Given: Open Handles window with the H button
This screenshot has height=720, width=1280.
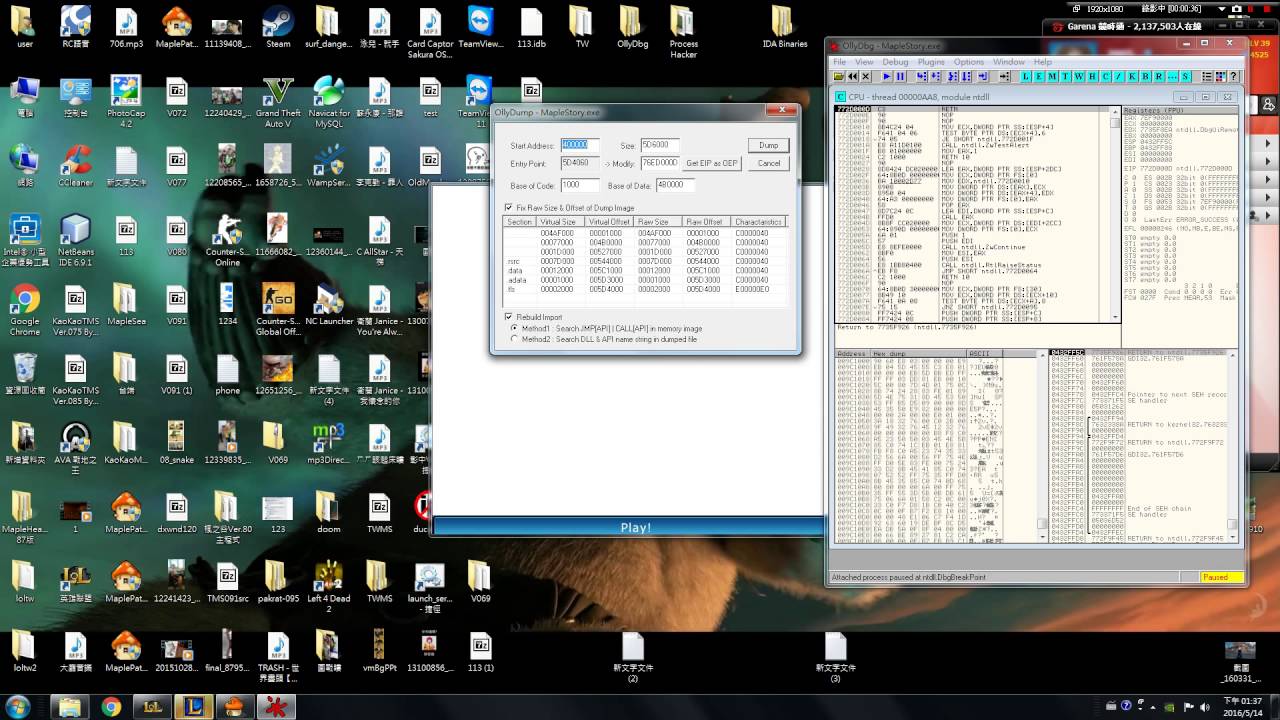Looking at the screenshot, I should click(1092, 76).
